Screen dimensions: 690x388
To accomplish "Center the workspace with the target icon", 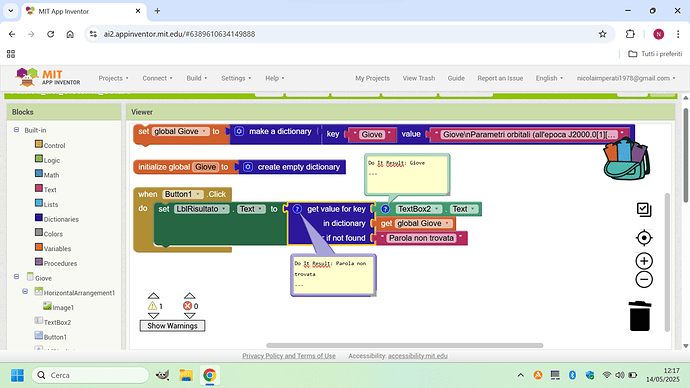I will [x=644, y=238].
